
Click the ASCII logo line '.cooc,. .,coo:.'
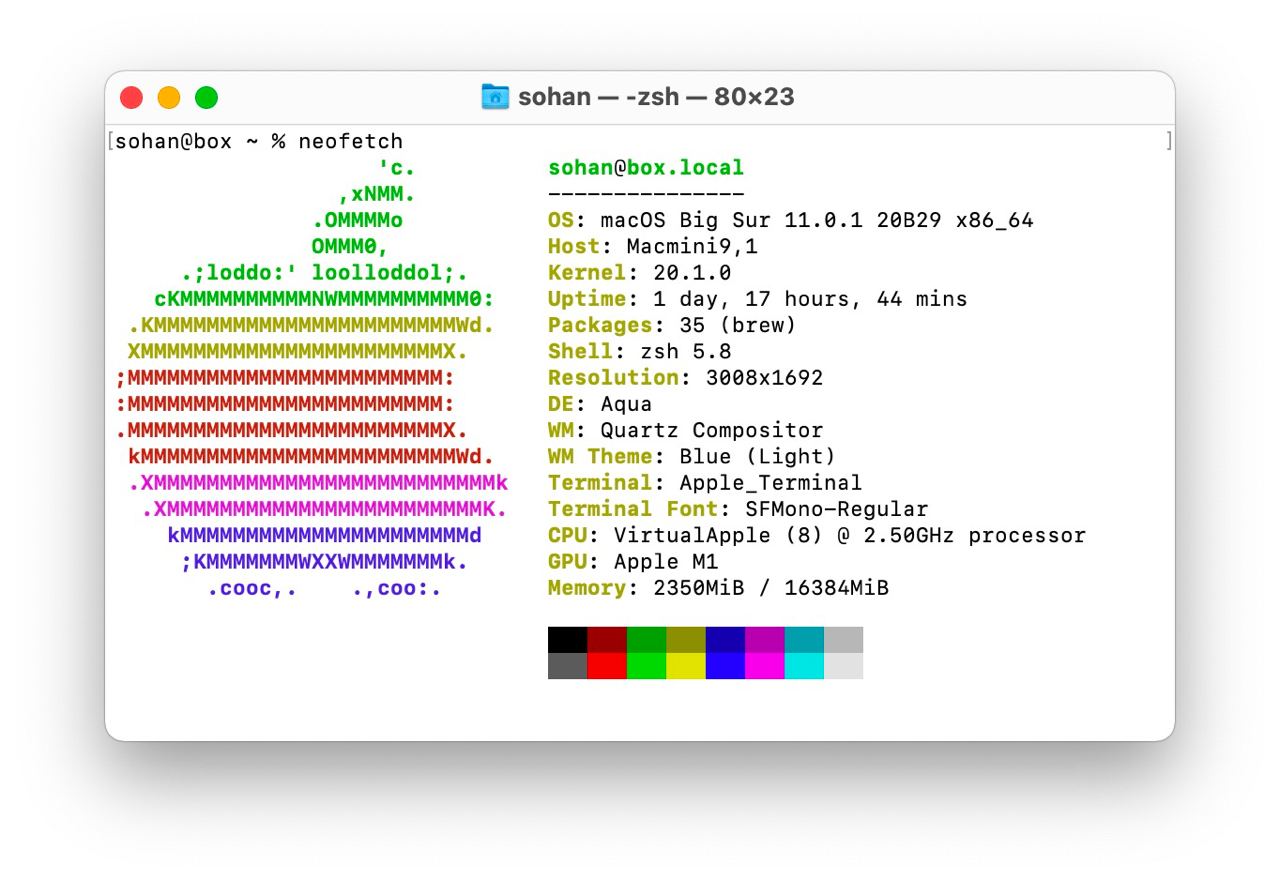click(x=324, y=588)
